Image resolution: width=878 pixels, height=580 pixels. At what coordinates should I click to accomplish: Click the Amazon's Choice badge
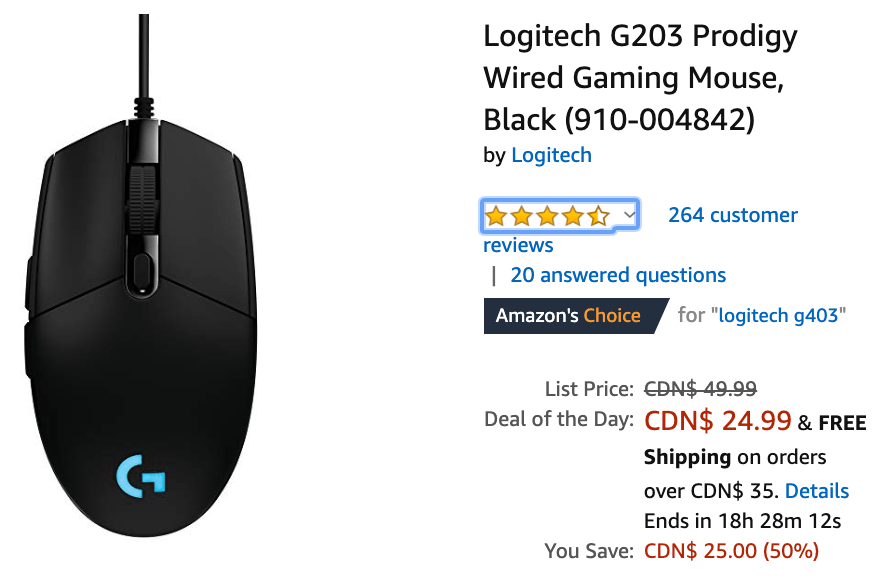coord(576,316)
